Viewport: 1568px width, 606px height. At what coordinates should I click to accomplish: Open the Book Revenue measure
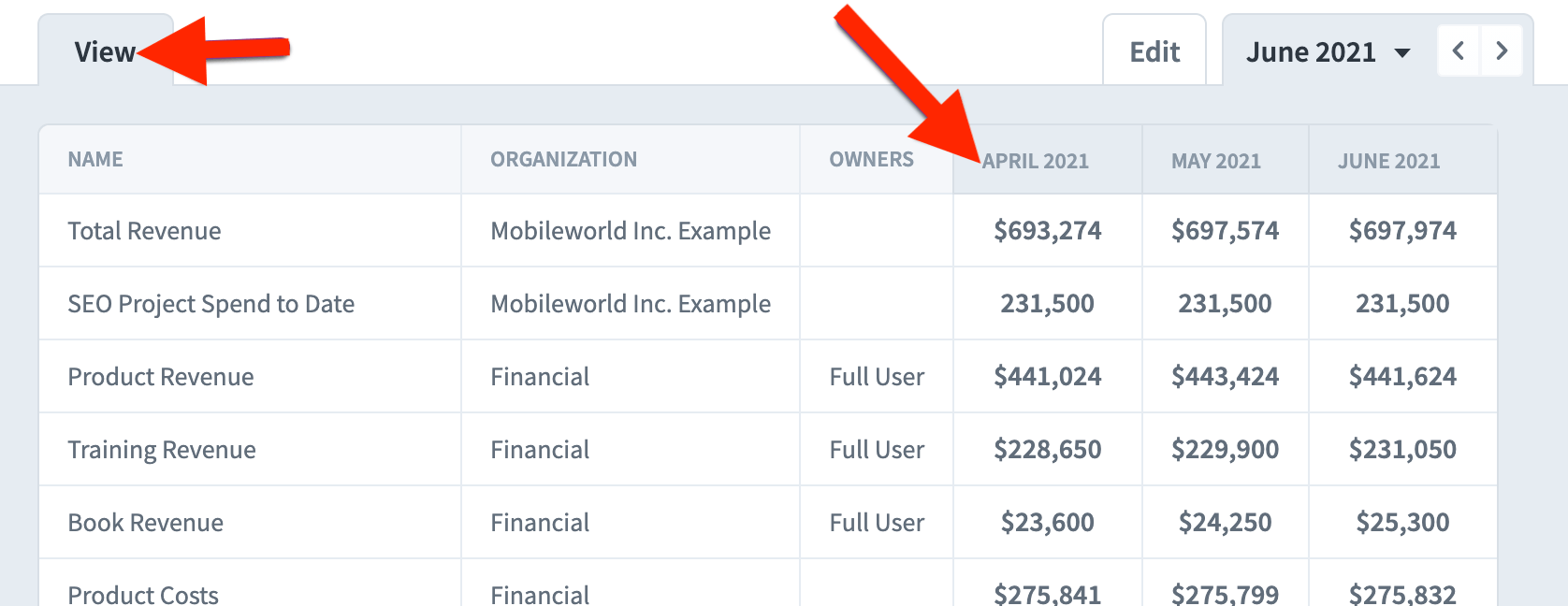click(146, 523)
